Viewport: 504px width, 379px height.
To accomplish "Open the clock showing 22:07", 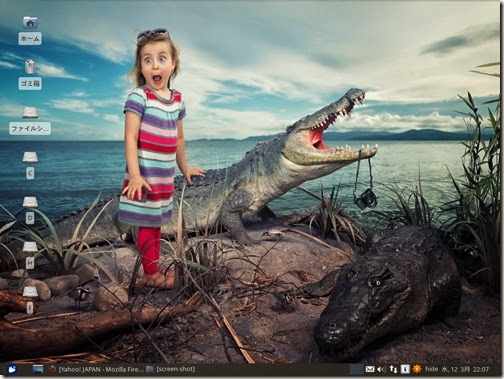I will (465, 369).
